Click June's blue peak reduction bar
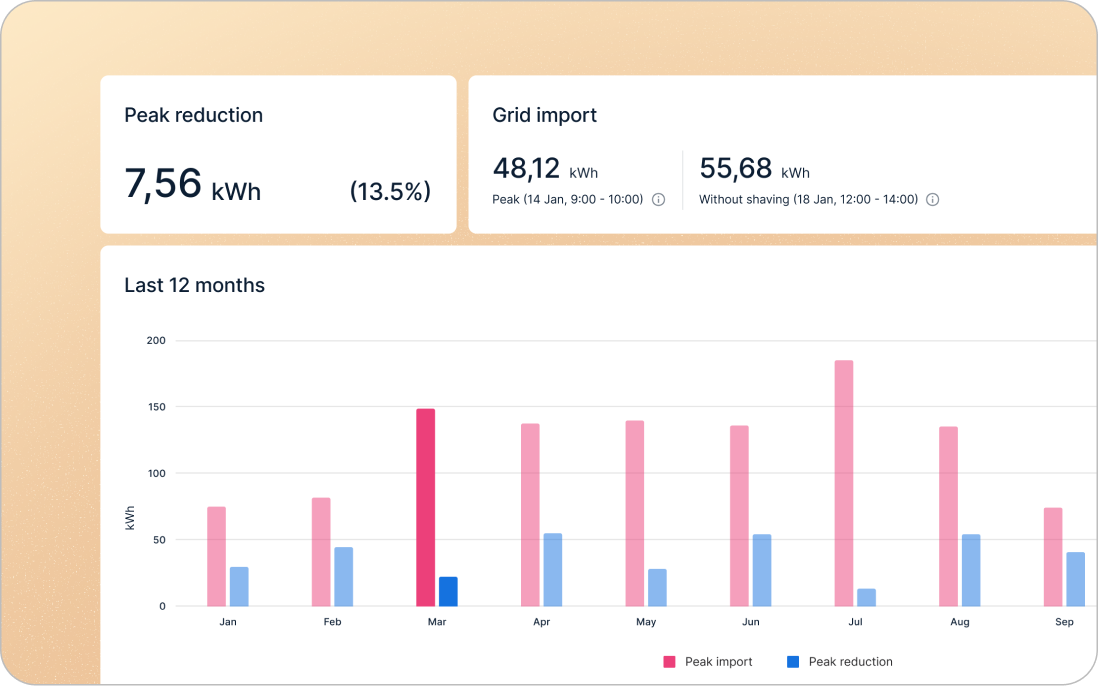 click(761, 570)
